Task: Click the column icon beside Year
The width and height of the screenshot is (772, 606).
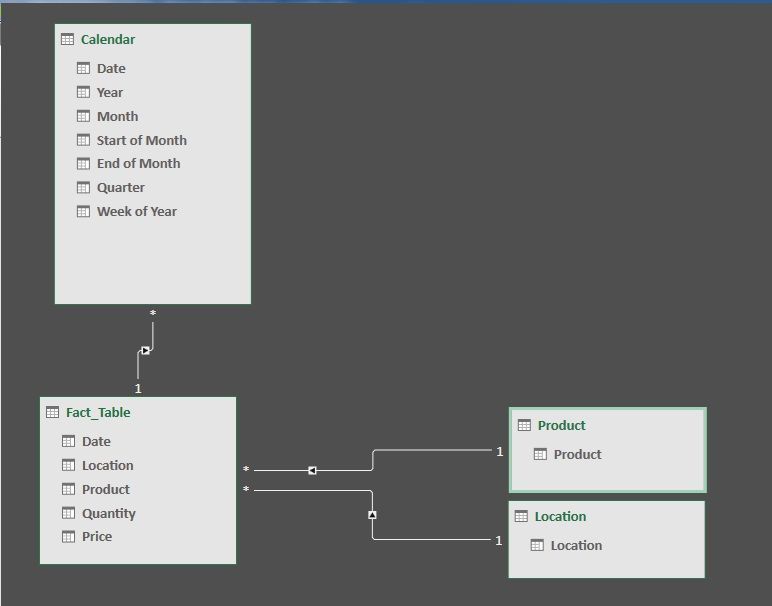Action: [x=84, y=92]
